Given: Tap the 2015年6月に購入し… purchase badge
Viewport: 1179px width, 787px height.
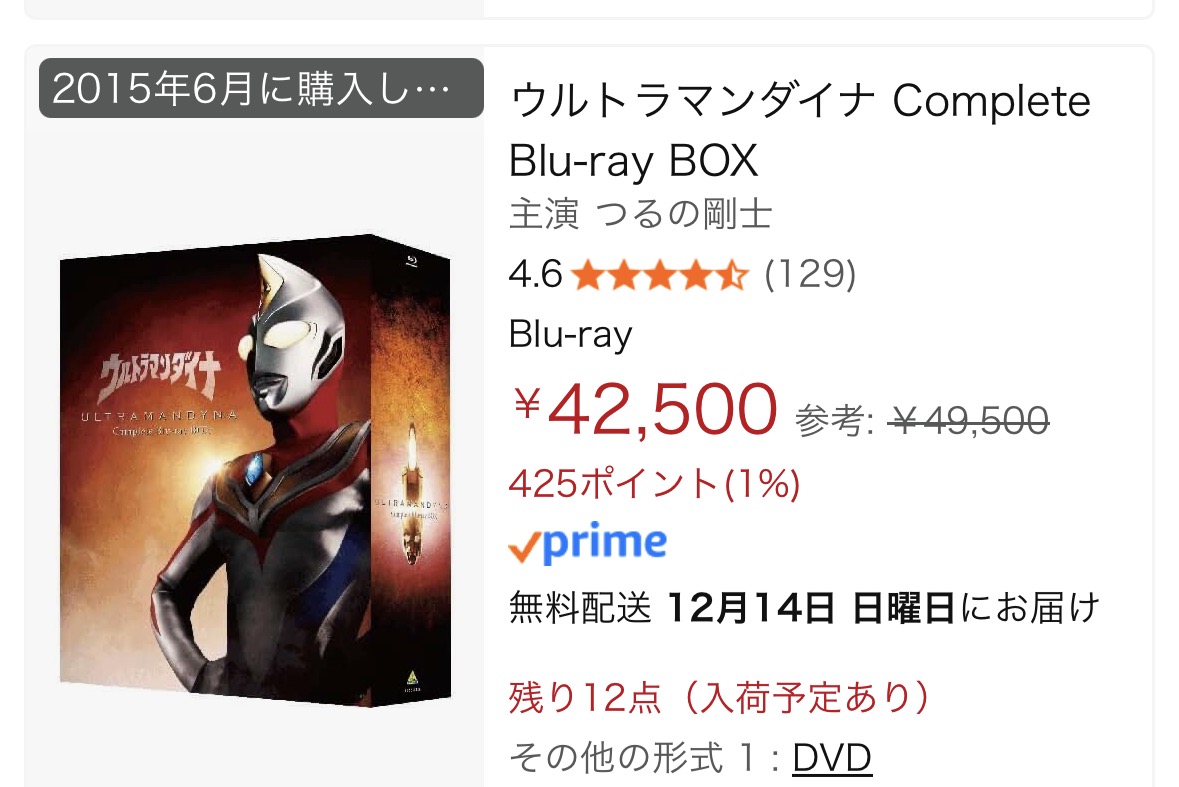Looking at the screenshot, I should (261, 88).
